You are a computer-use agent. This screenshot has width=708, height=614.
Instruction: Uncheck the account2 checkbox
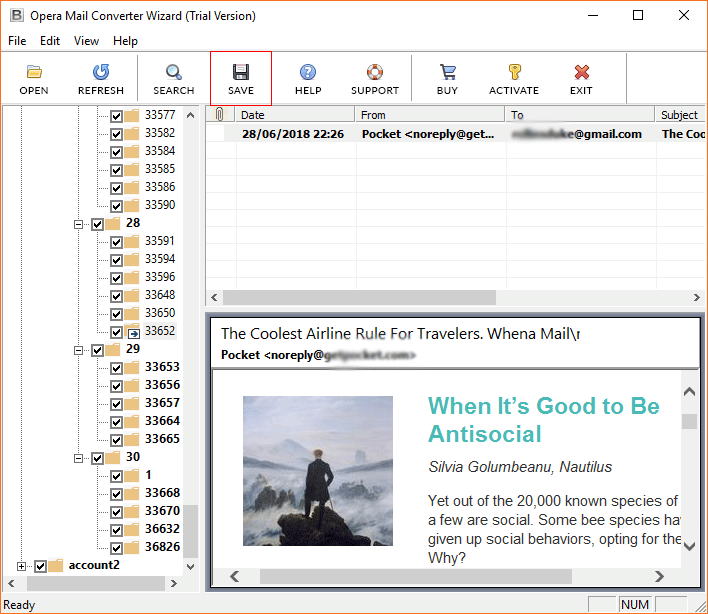(x=40, y=566)
